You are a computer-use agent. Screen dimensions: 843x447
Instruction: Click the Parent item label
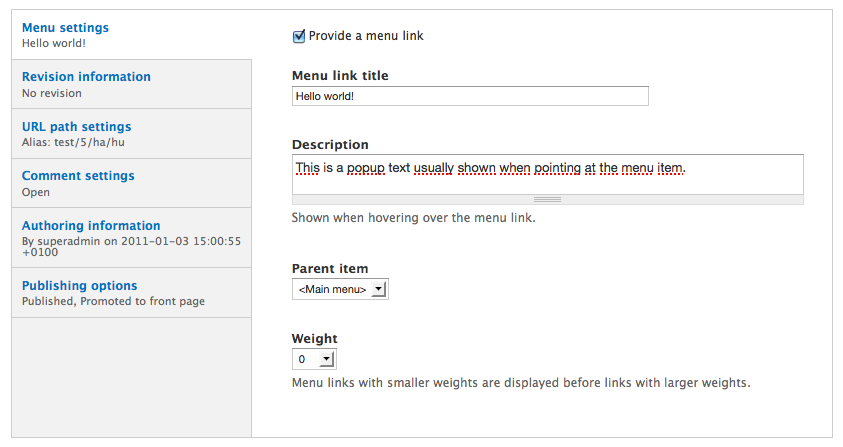coord(330,269)
